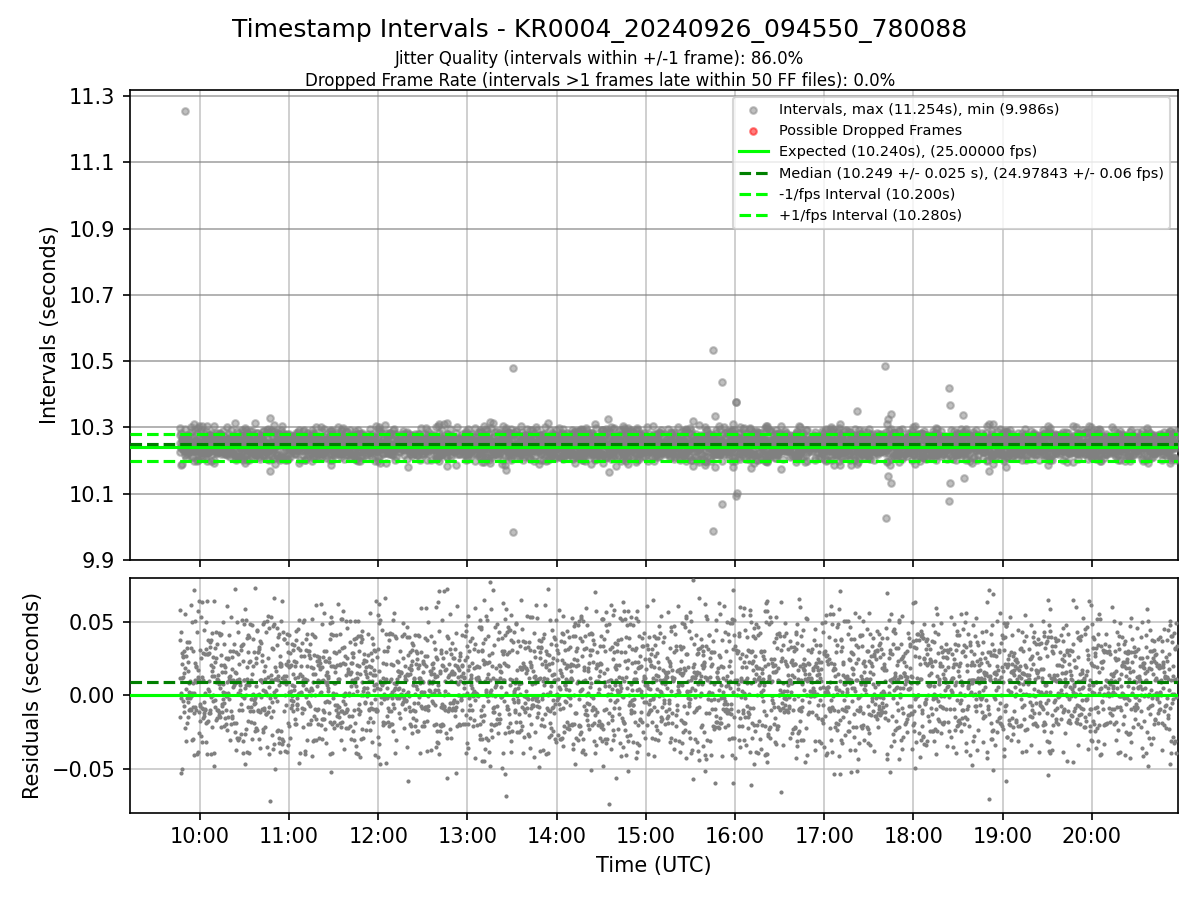Click the '17:00' time tick label
The height and width of the screenshot is (900, 1200).
[x=824, y=836]
